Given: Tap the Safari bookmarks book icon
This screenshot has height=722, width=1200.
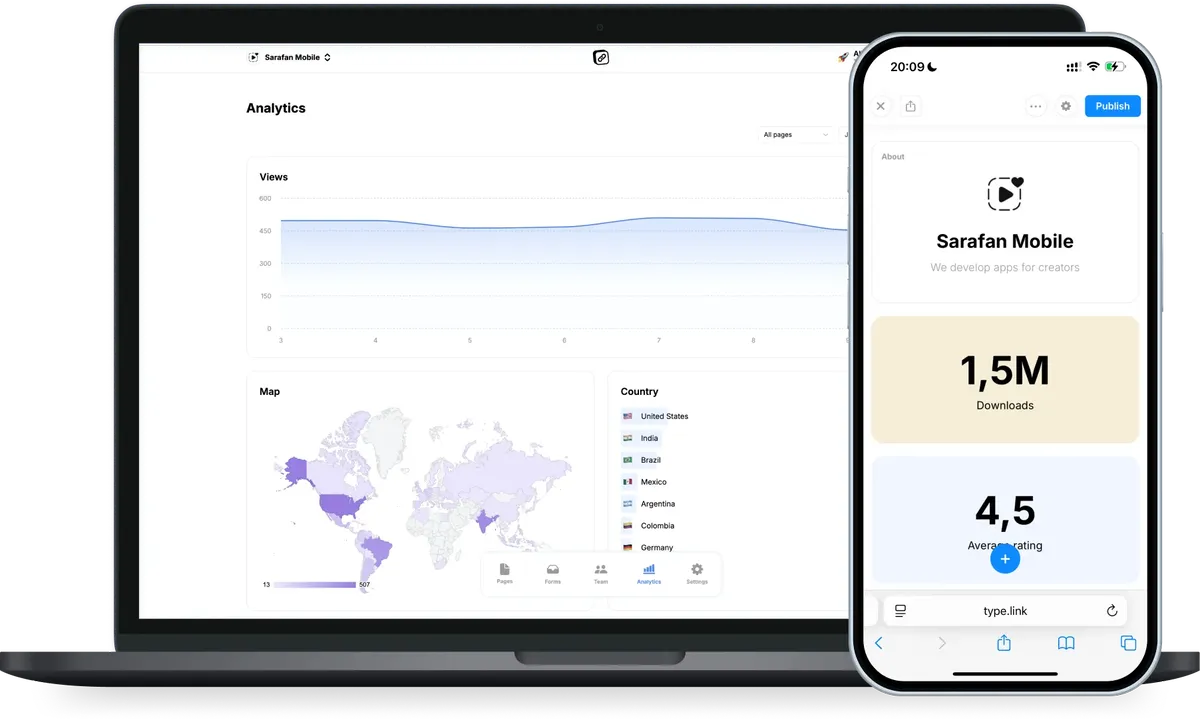Looking at the screenshot, I should coord(1066,643).
